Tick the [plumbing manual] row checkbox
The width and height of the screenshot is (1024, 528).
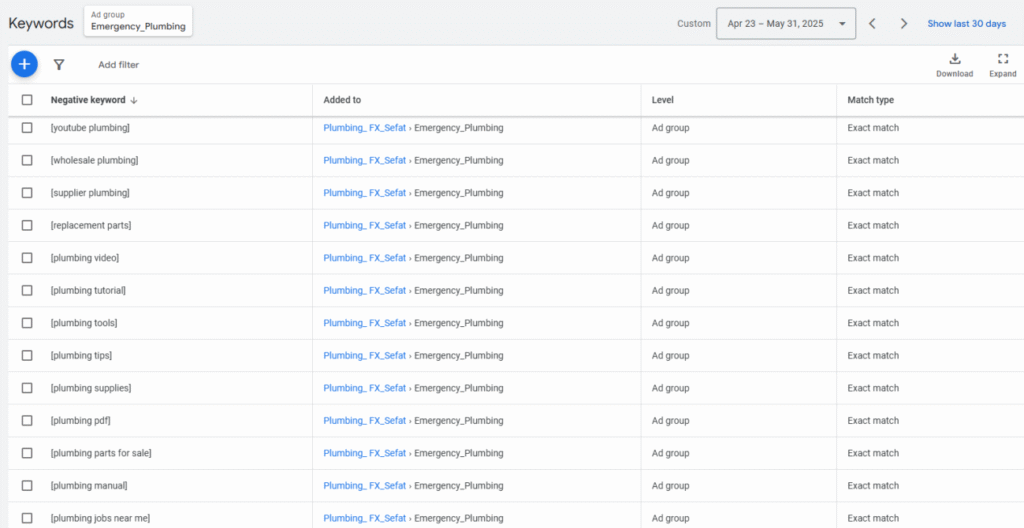[27, 486]
